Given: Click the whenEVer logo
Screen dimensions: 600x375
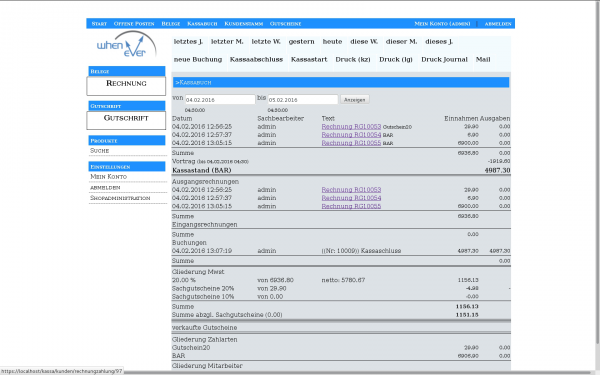Looking at the screenshot, I should click(x=127, y=45).
